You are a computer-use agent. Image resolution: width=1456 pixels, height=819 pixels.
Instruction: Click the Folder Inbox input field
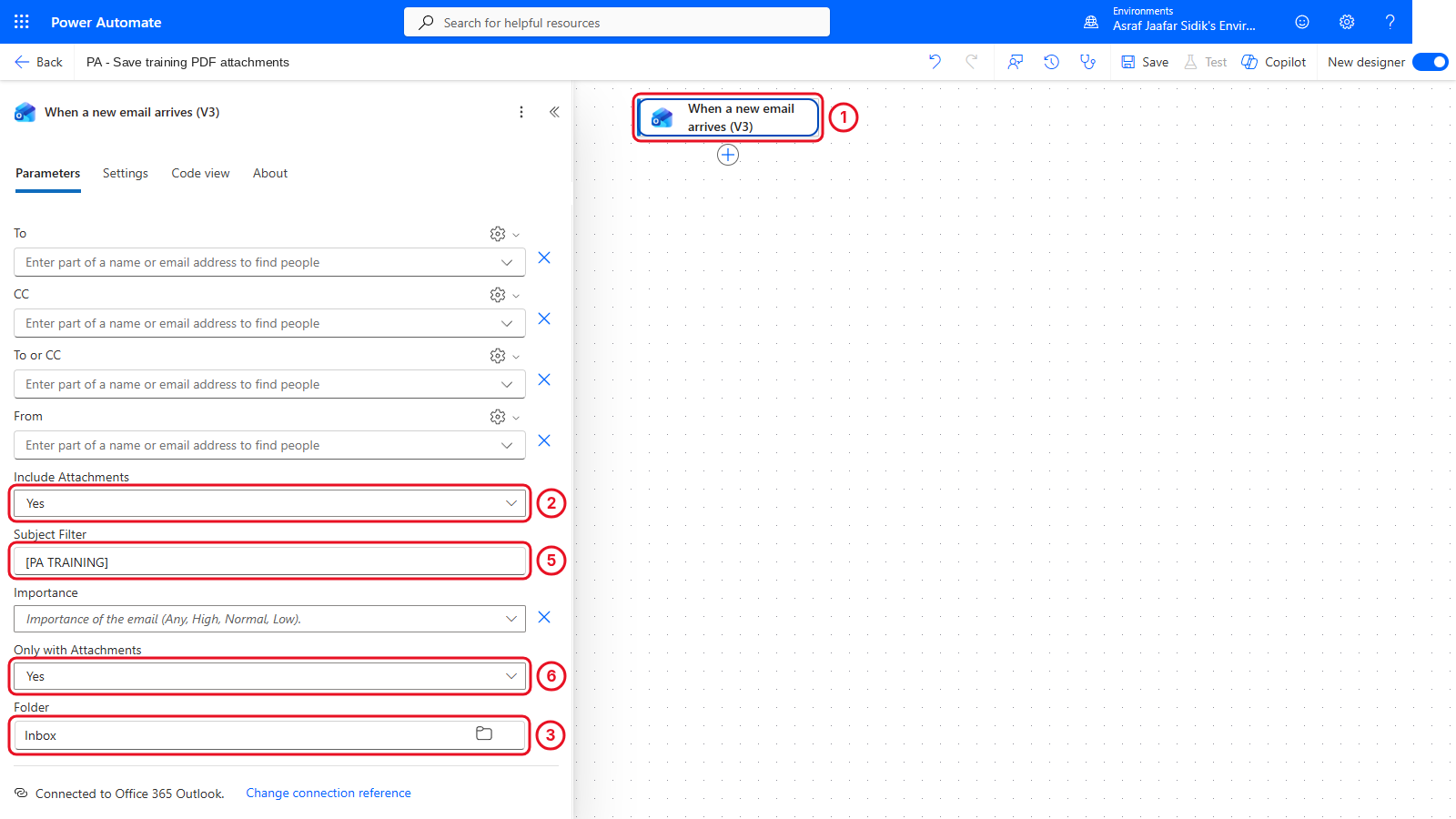pos(269,735)
